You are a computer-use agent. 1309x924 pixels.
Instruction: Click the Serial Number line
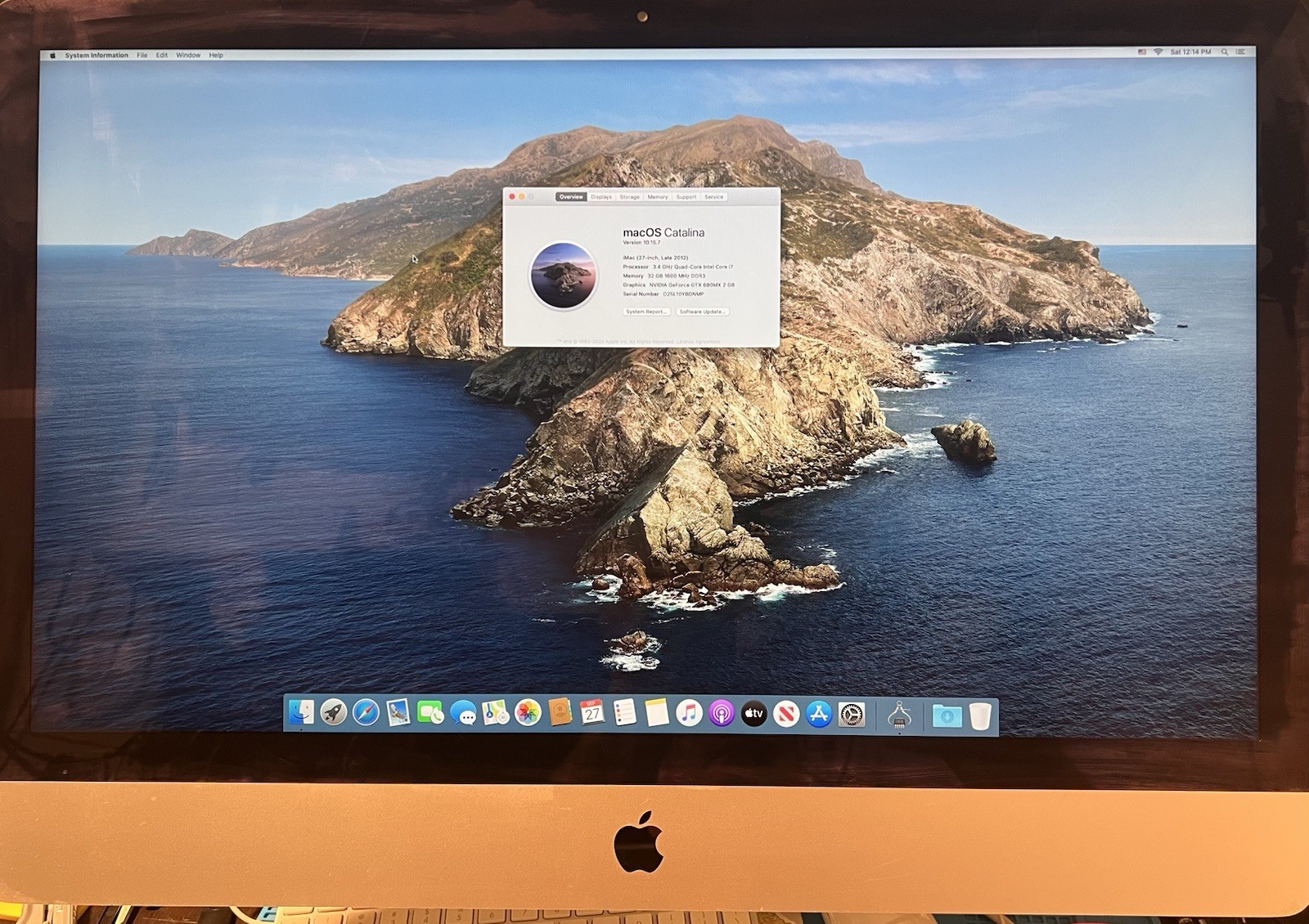pos(663,294)
